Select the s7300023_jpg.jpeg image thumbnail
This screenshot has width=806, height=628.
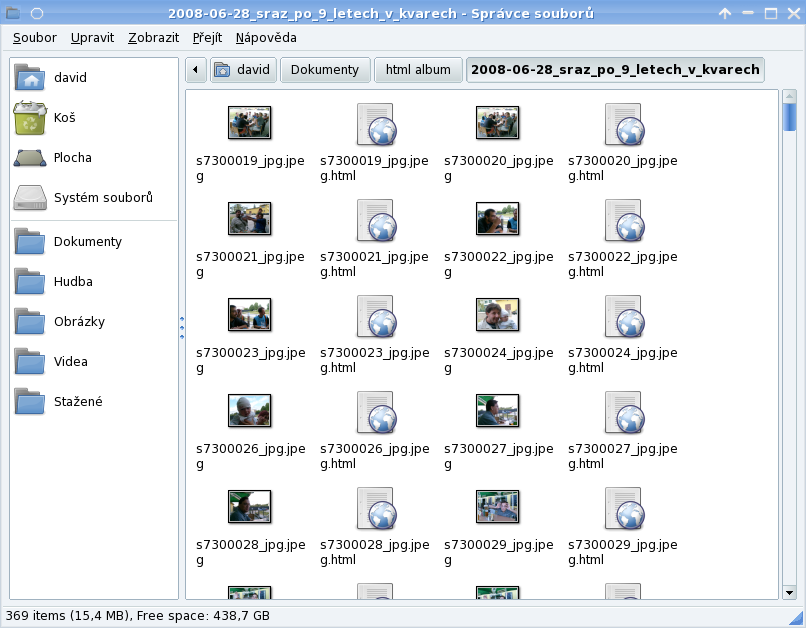pyautogui.click(x=249, y=315)
